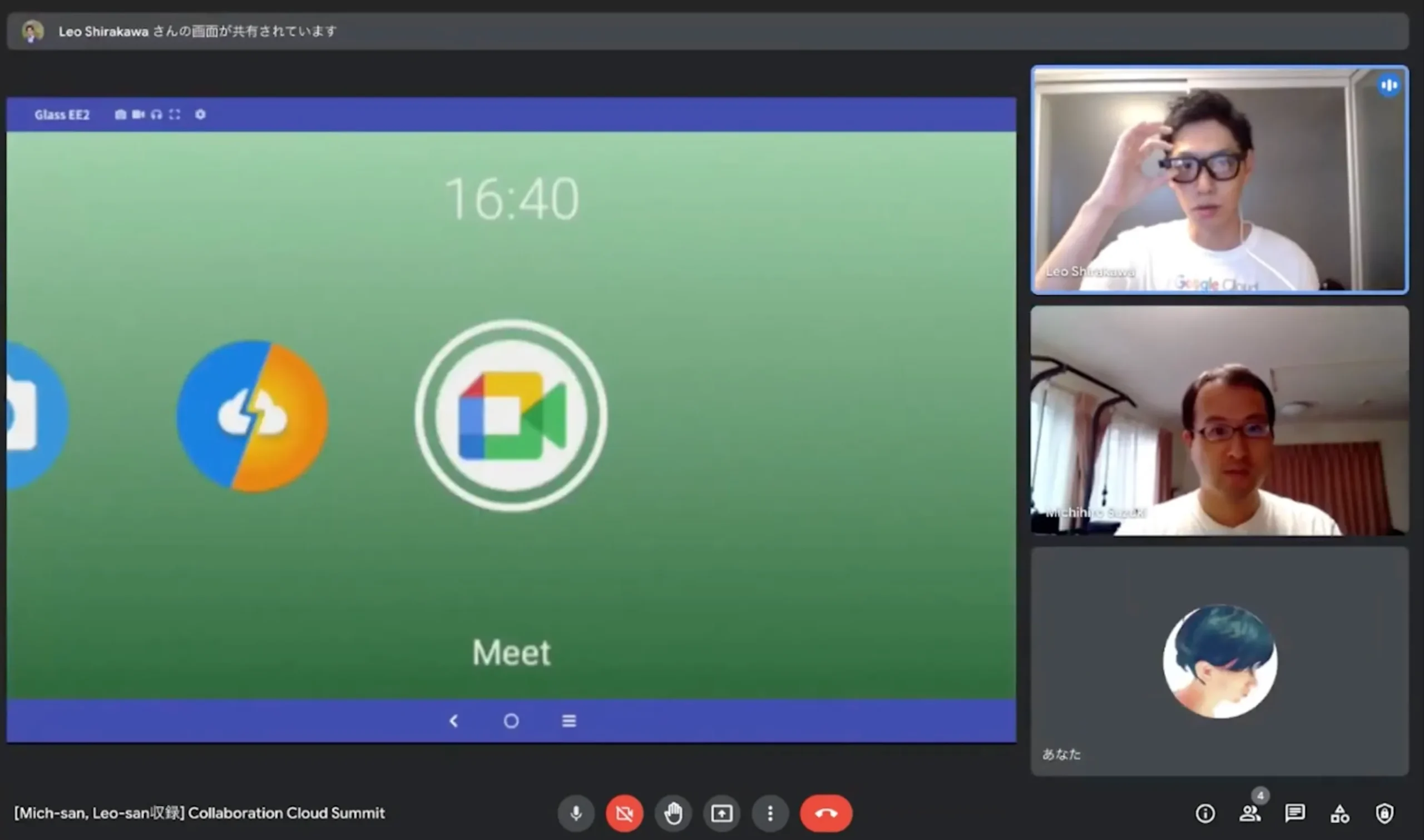Tap the Android recents menu button
Screen dimensions: 1424x840
(569, 720)
